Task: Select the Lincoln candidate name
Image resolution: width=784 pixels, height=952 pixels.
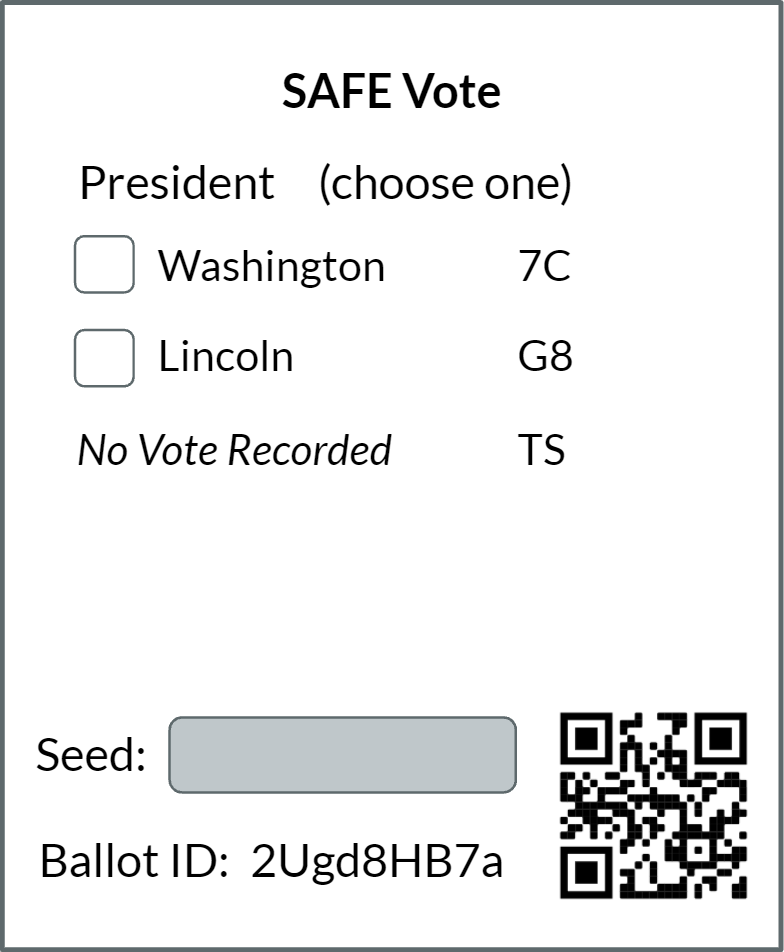Action: coord(226,356)
